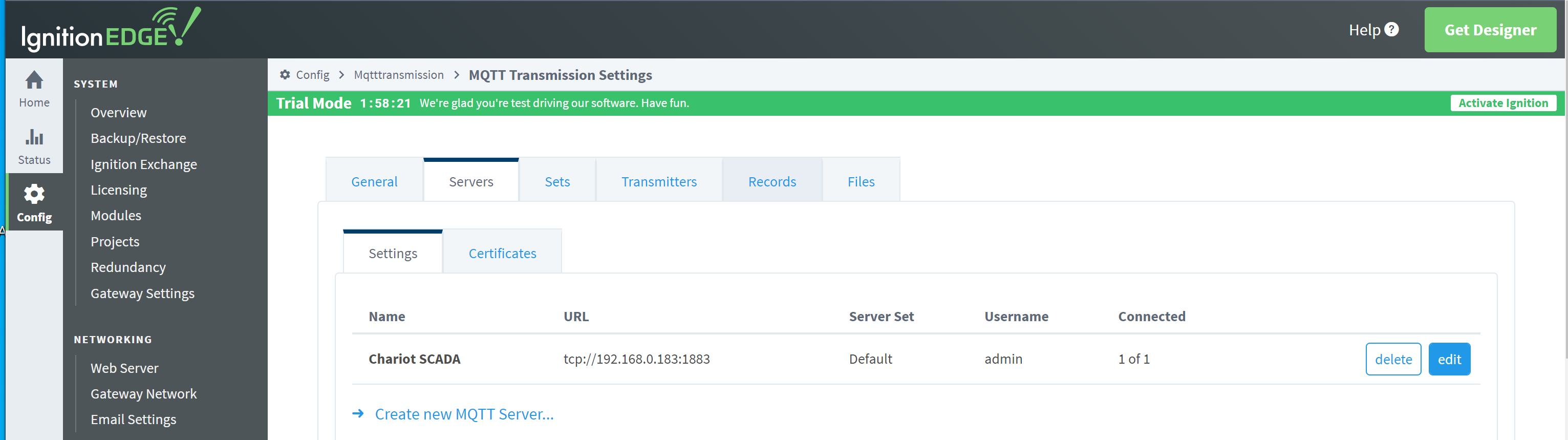Viewport: 1568px width, 440px height.
Task: Click the Trial Mode timer 1:58:21
Action: (x=384, y=103)
